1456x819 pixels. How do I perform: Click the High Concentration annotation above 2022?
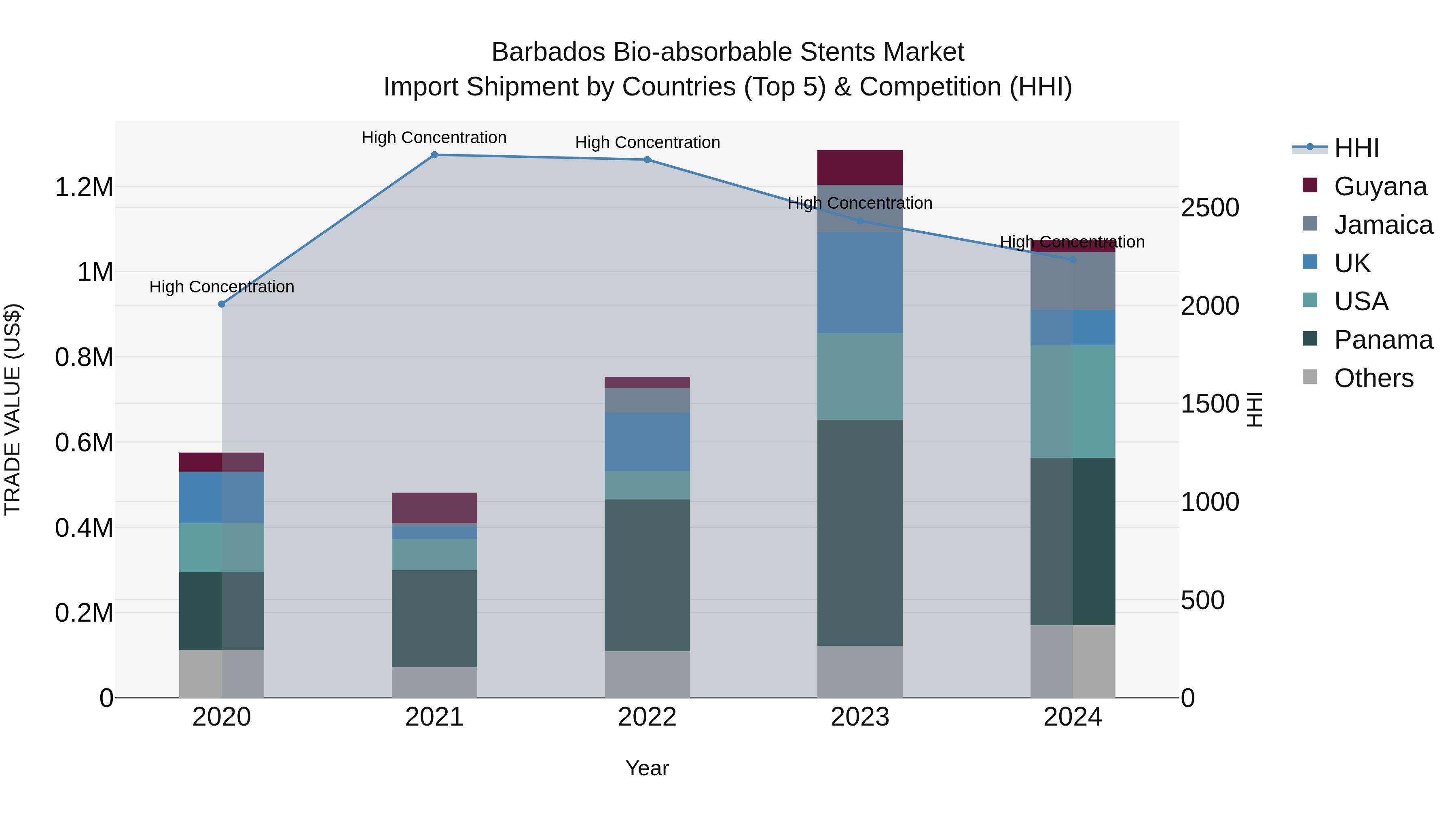[648, 142]
